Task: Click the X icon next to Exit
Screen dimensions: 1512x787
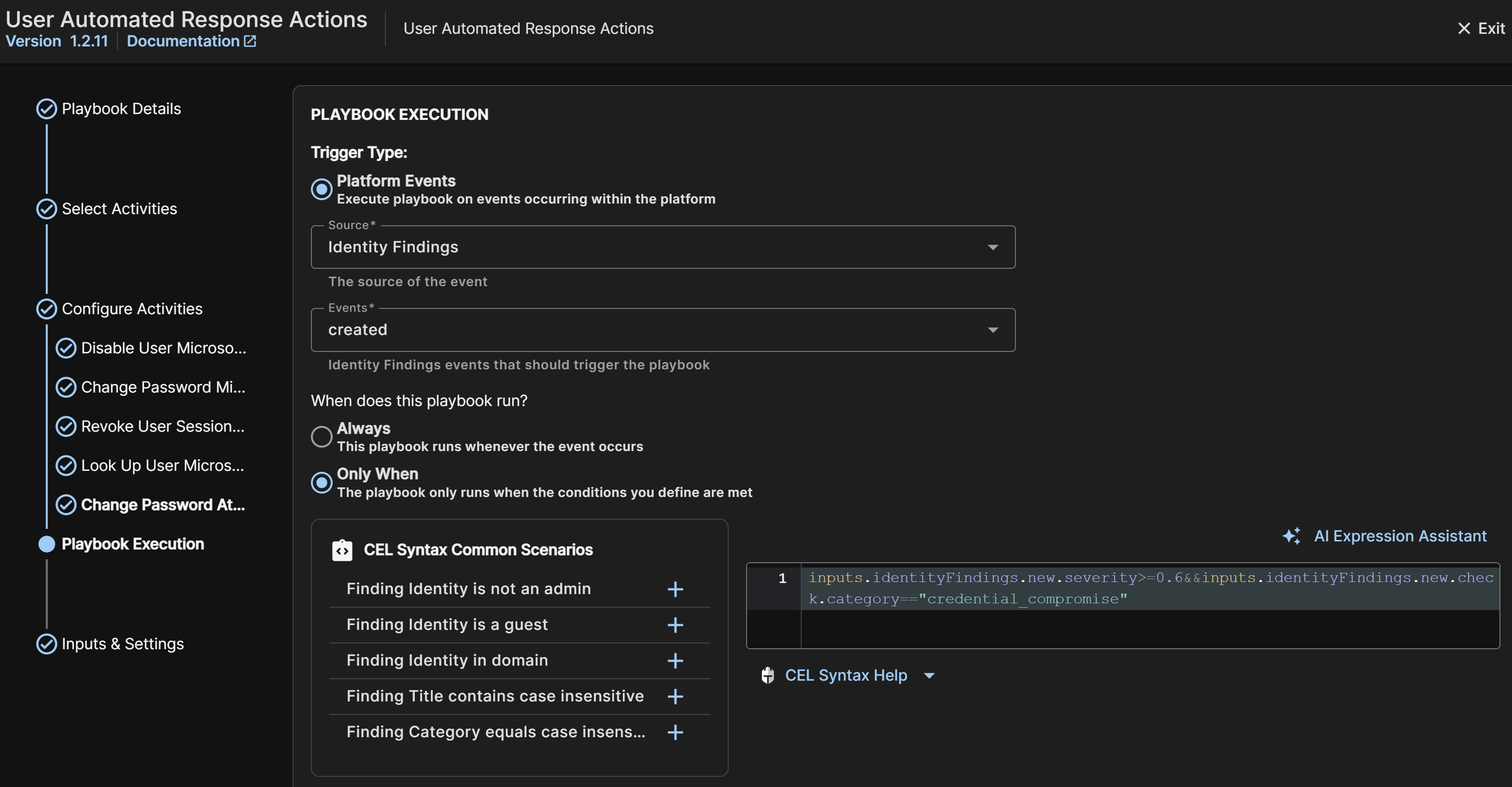Action: pyautogui.click(x=1464, y=28)
